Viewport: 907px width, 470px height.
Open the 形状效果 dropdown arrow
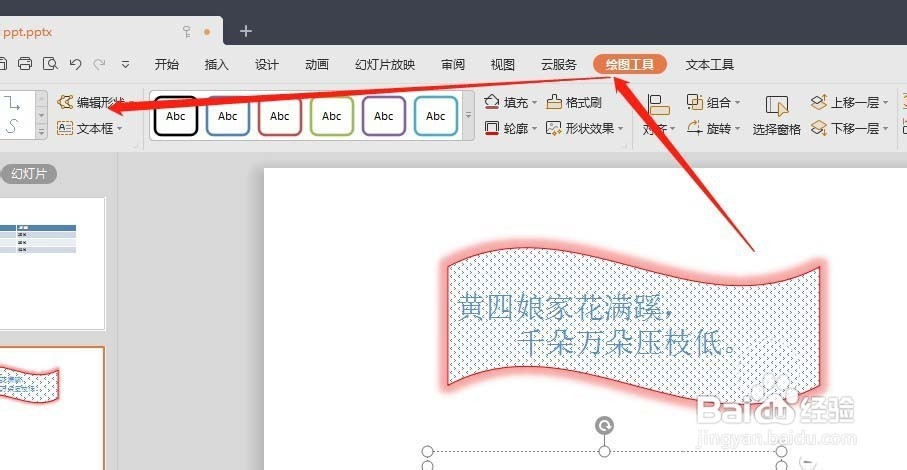[x=620, y=128]
